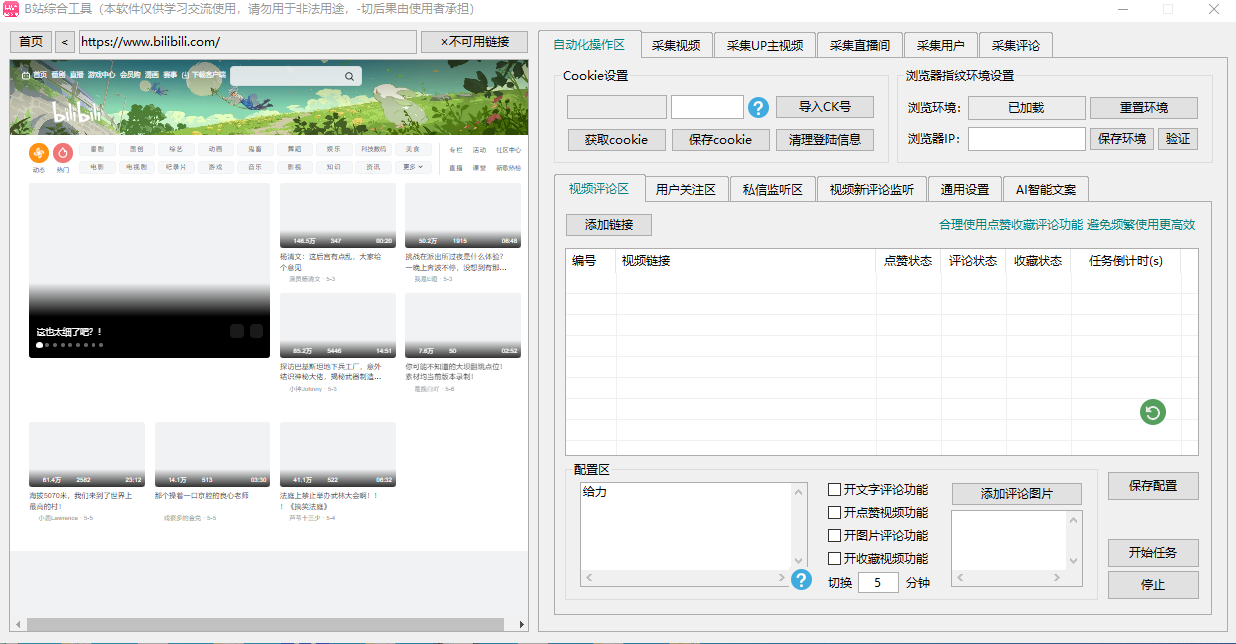Click the search magnifier on the bilibili page
This screenshot has height=644, width=1236.
(x=349, y=76)
